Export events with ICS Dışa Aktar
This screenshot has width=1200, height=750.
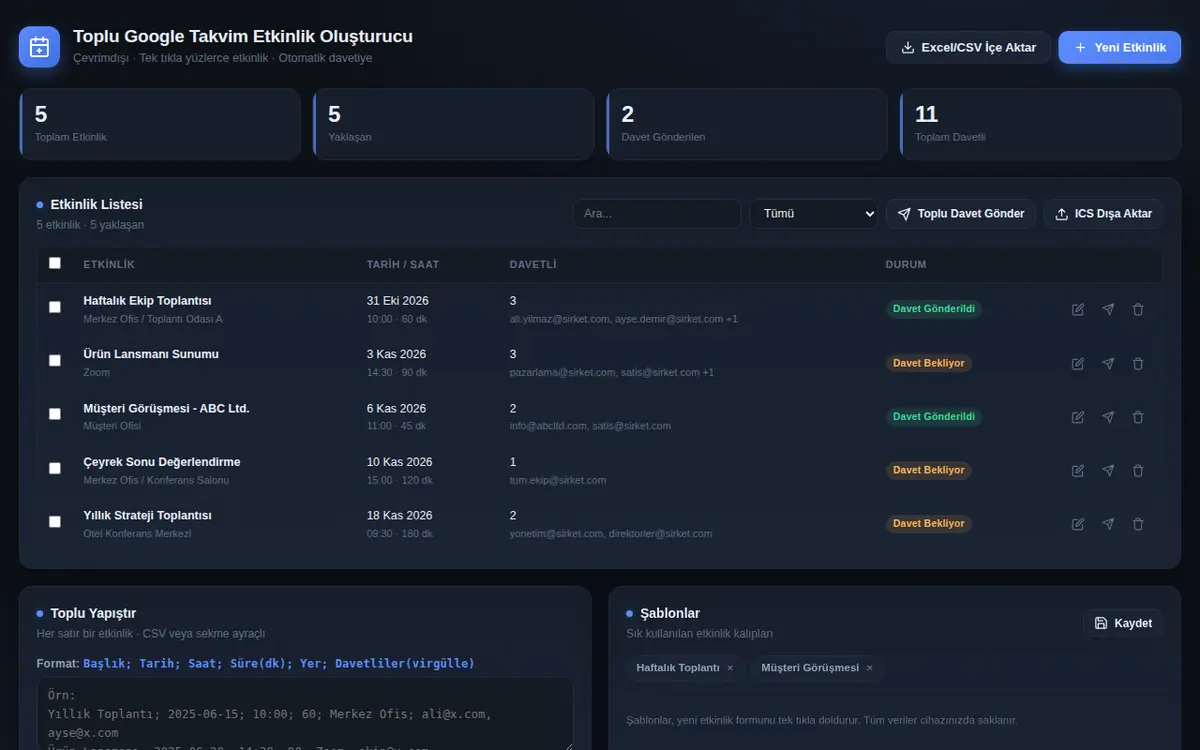point(1104,214)
